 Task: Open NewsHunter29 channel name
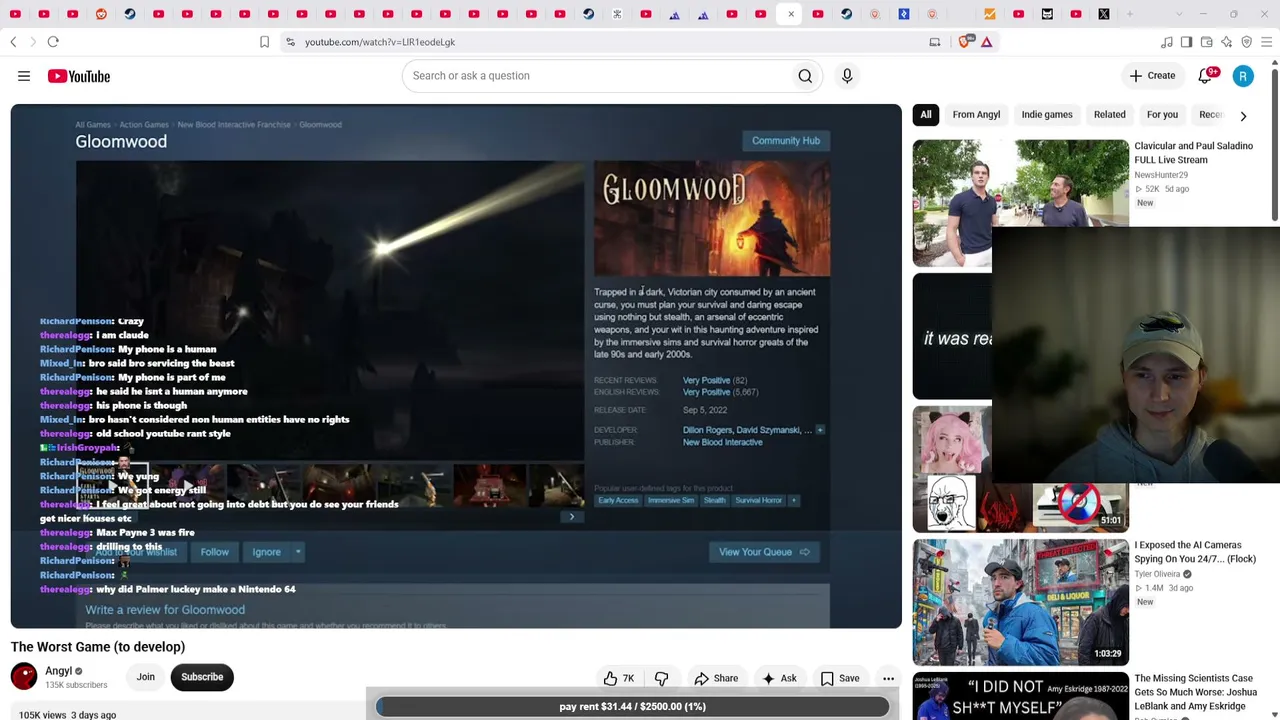[1161, 175]
